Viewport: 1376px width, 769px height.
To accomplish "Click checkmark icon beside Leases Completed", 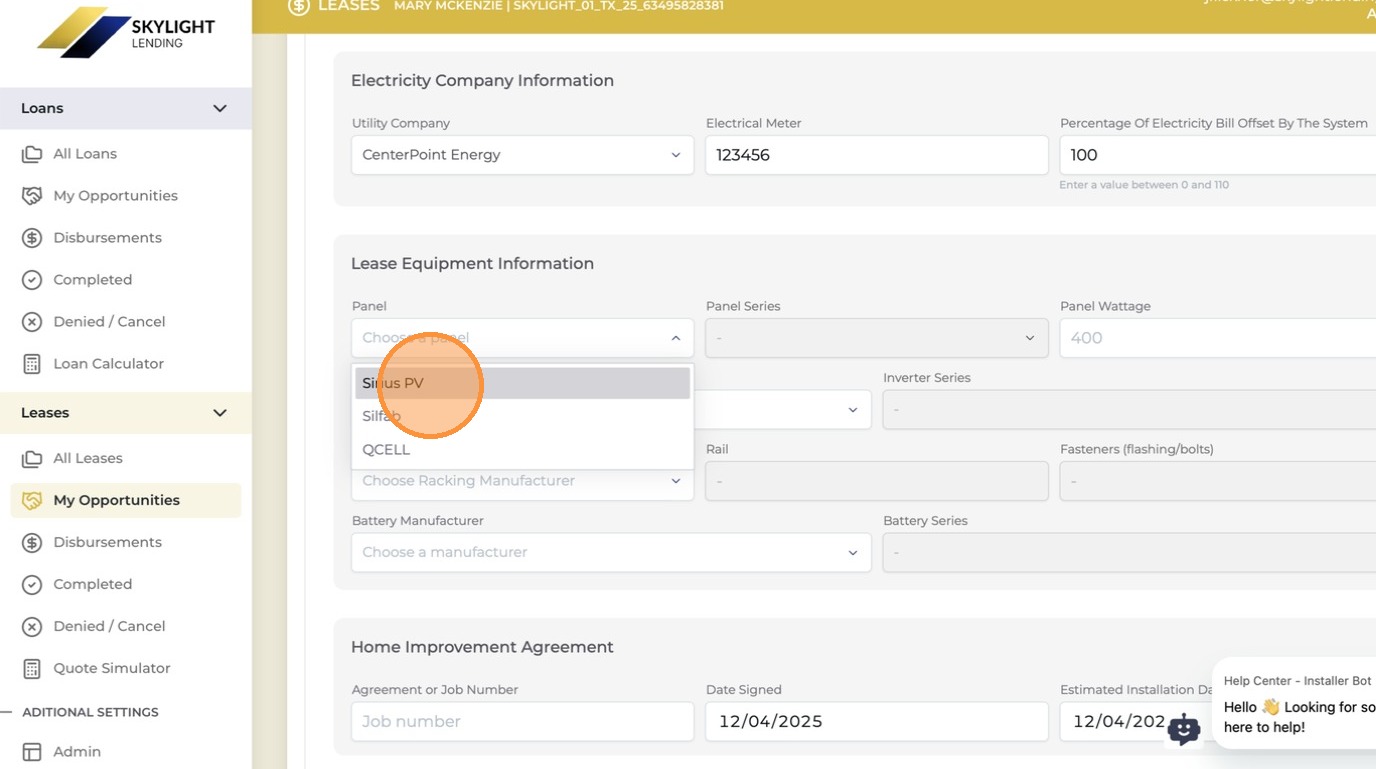I will click(x=32, y=584).
